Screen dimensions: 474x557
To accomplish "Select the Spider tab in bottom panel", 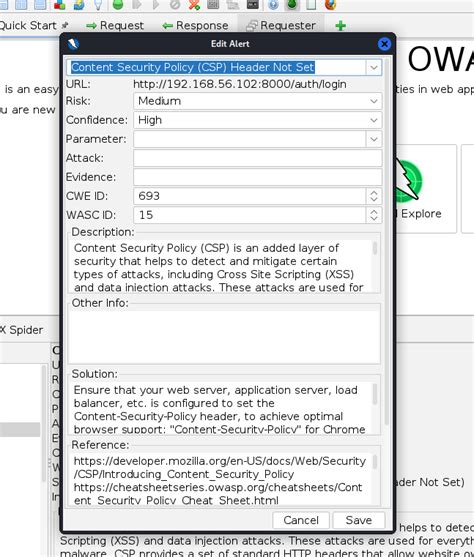I will tap(22, 330).
